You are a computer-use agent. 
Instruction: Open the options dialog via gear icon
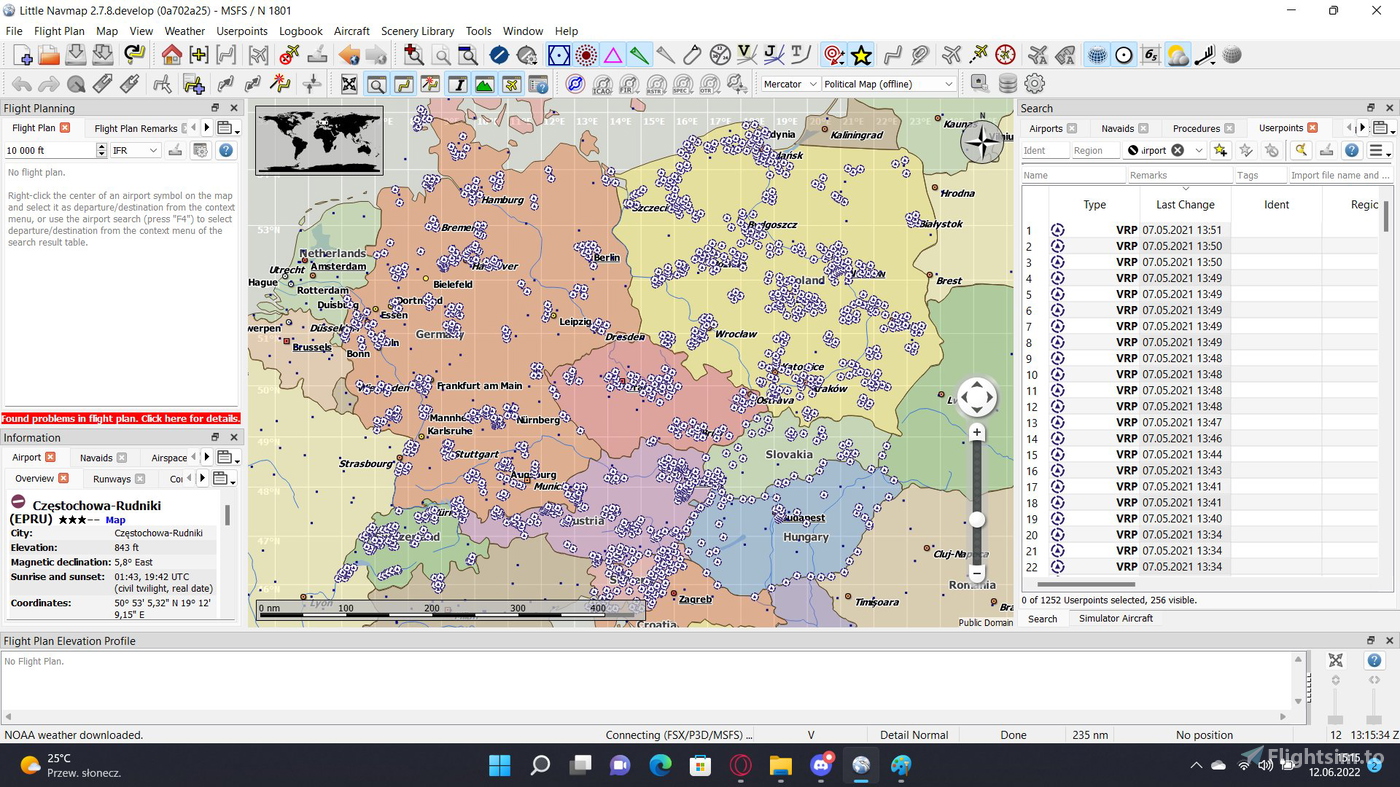pyautogui.click(x=1035, y=83)
